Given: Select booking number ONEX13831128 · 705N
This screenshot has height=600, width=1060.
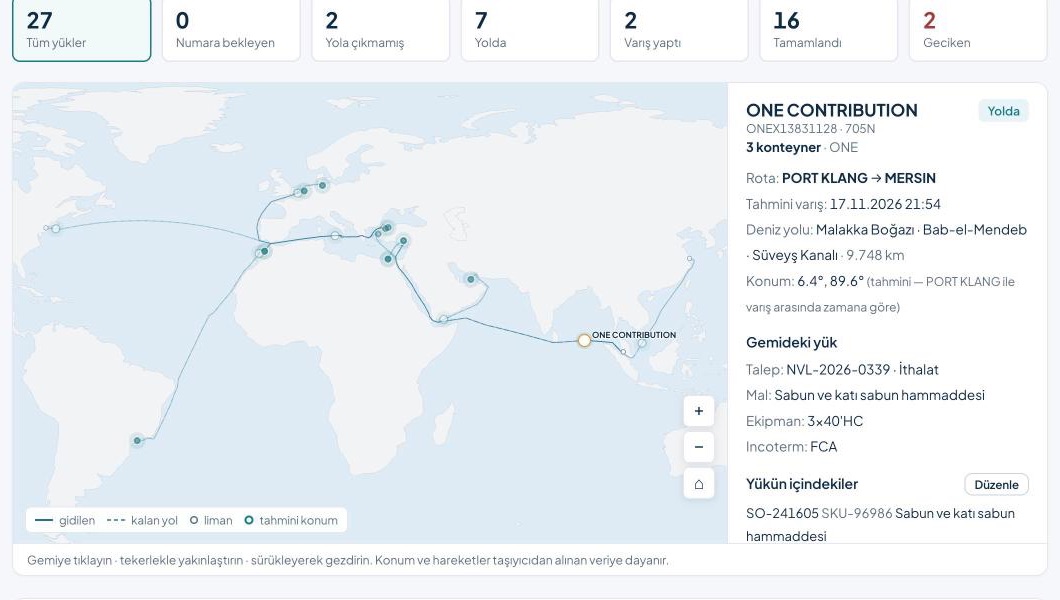Looking at the screenshot, I should (811, 128).
